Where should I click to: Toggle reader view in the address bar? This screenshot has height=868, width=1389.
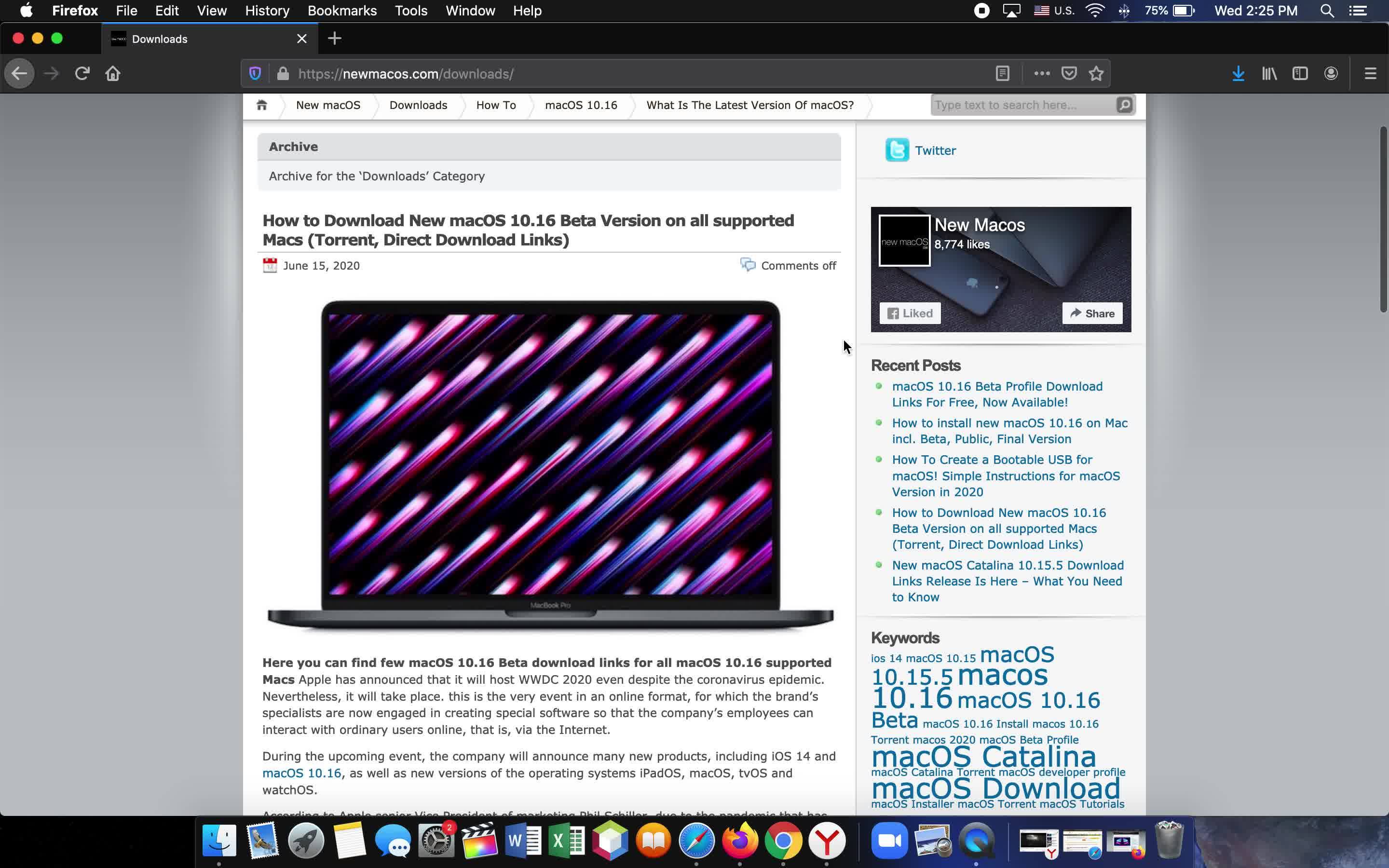click(x=1002, y=73)
